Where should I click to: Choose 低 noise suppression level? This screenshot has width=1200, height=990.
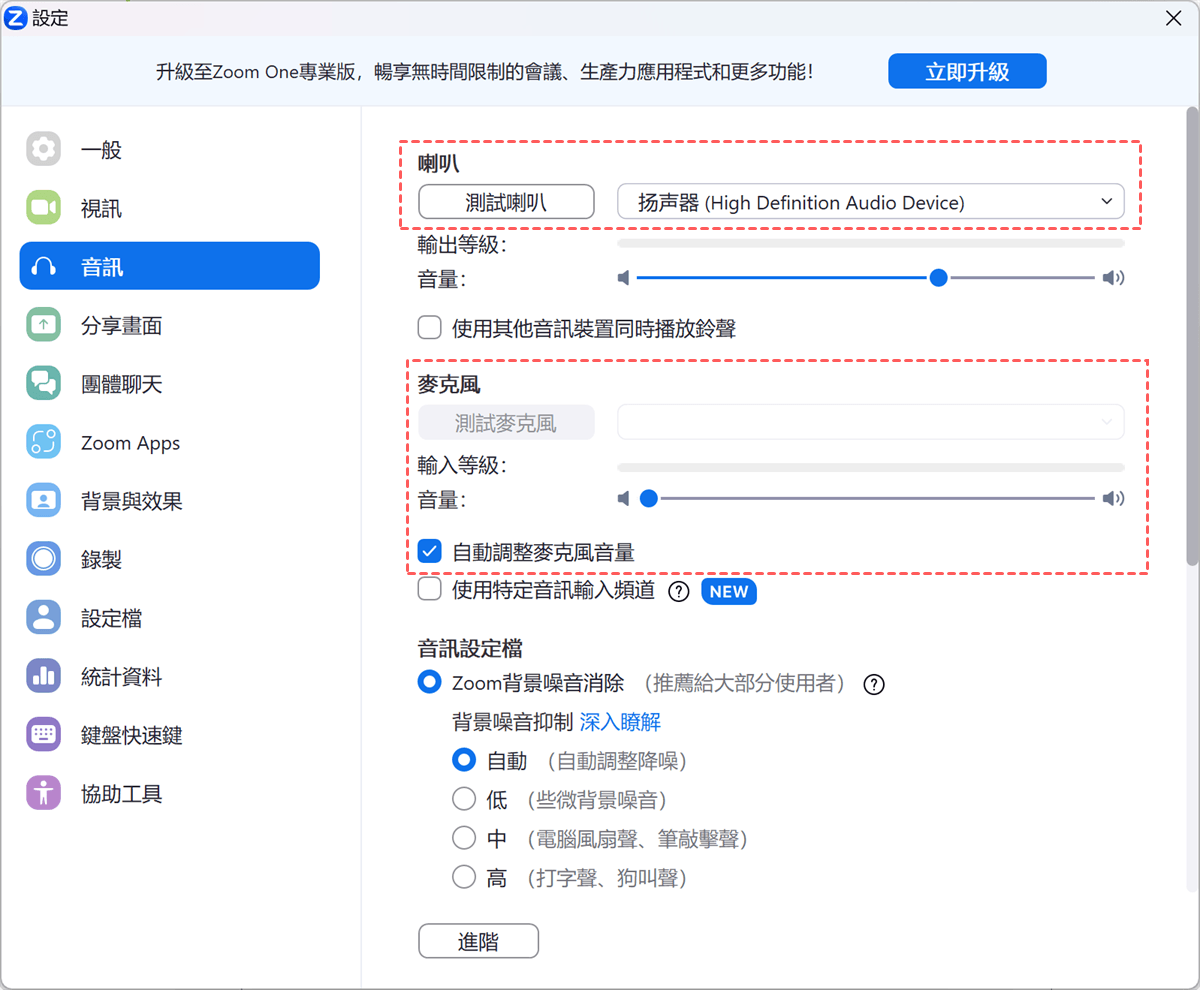pos(464,799)
